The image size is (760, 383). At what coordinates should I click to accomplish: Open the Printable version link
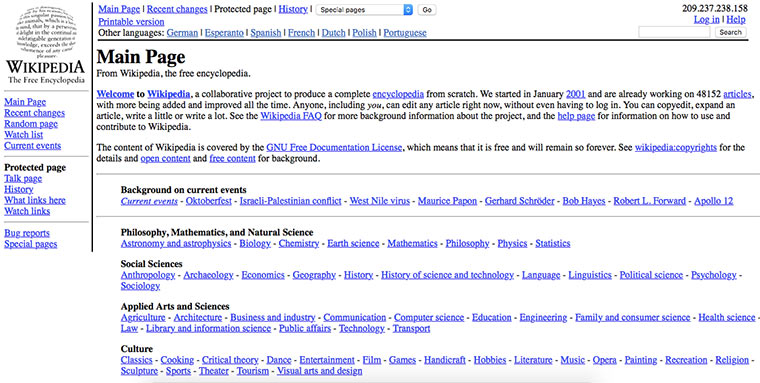(x=131, y=22)
